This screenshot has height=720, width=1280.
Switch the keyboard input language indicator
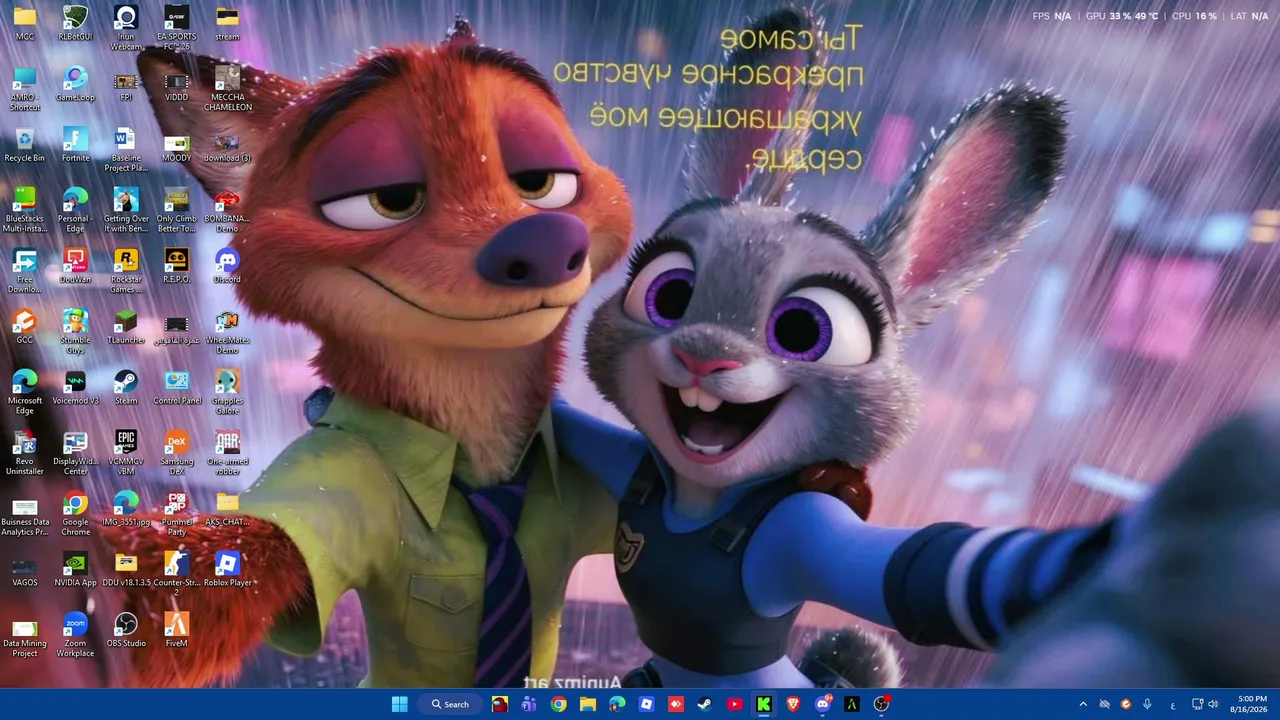pos(1173,704)
